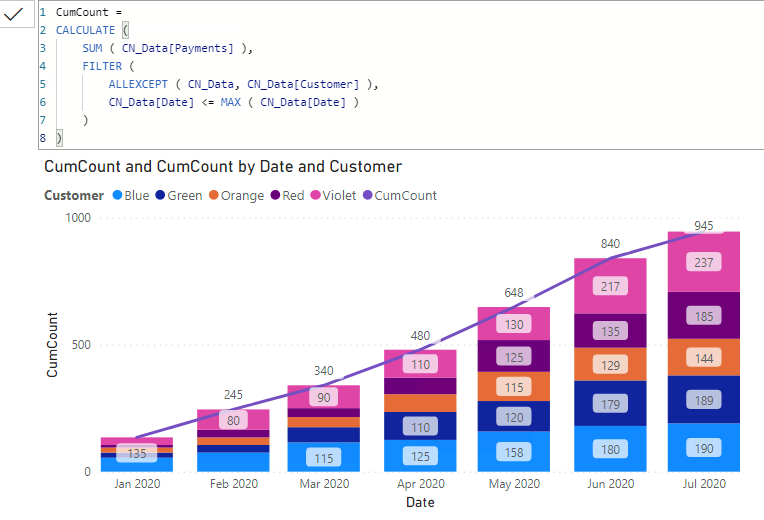Select the Jun 2020 Orange segment 129
This screenshot has height=520, width=764.
pyautogui.click(x=610, y=364)
